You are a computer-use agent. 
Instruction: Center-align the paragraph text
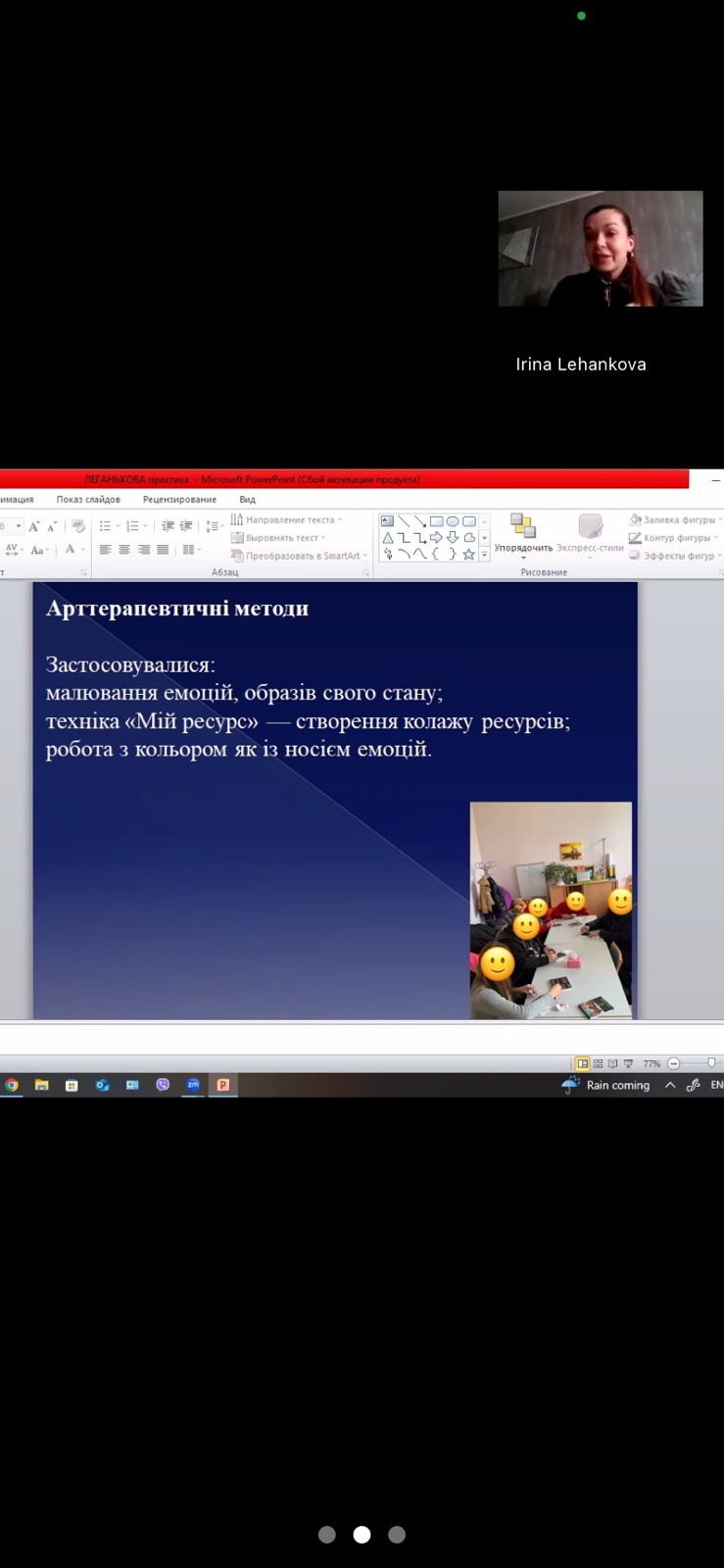point(124,550)
